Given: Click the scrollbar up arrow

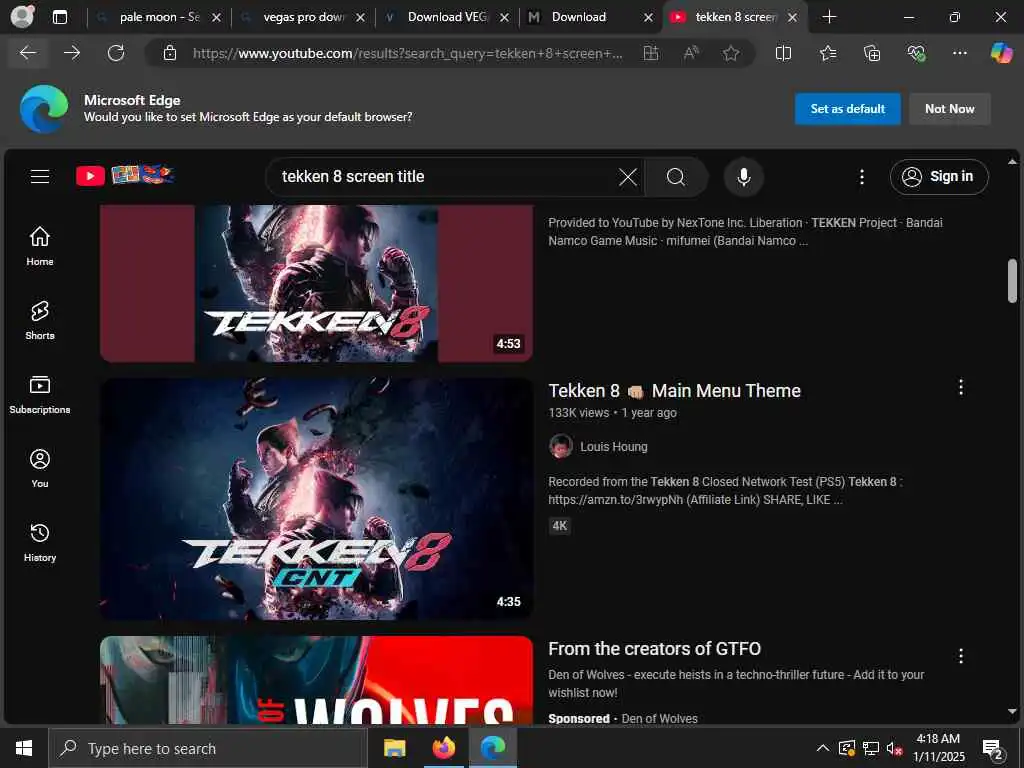Looking at the screenshot, I should [1012, 161].
